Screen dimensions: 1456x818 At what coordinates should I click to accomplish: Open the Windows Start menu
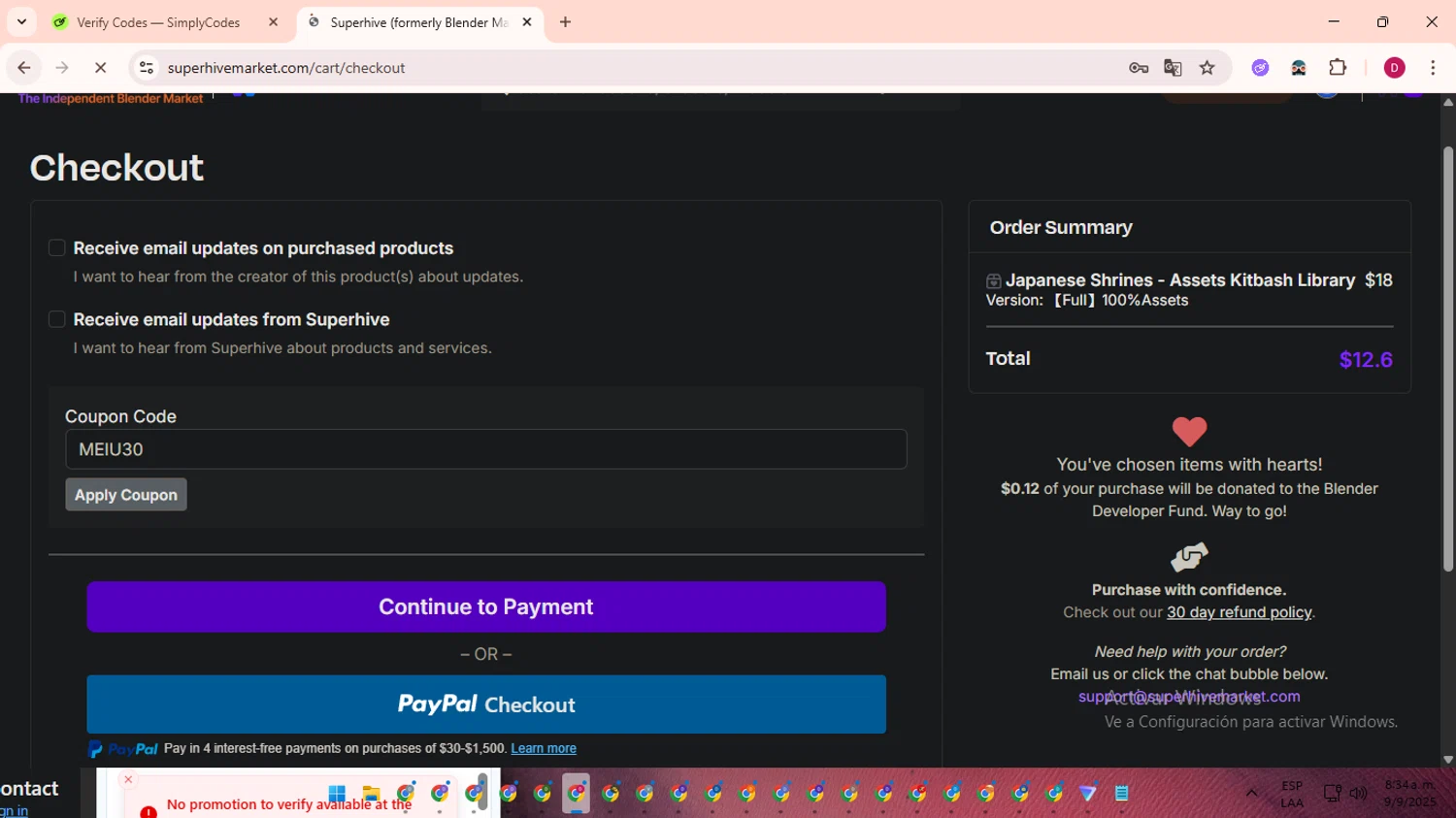[x=337, y=794]
